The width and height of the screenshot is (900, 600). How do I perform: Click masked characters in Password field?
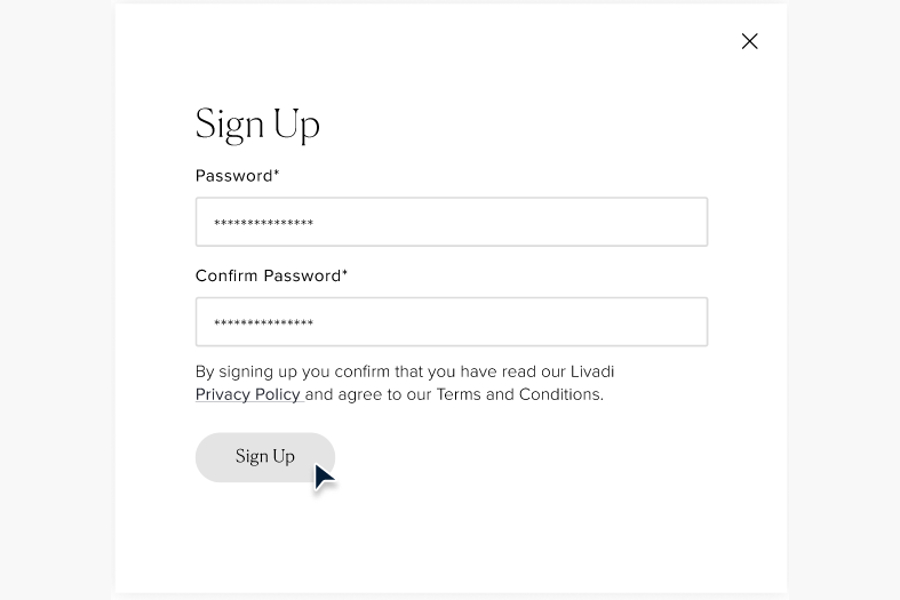263,223
